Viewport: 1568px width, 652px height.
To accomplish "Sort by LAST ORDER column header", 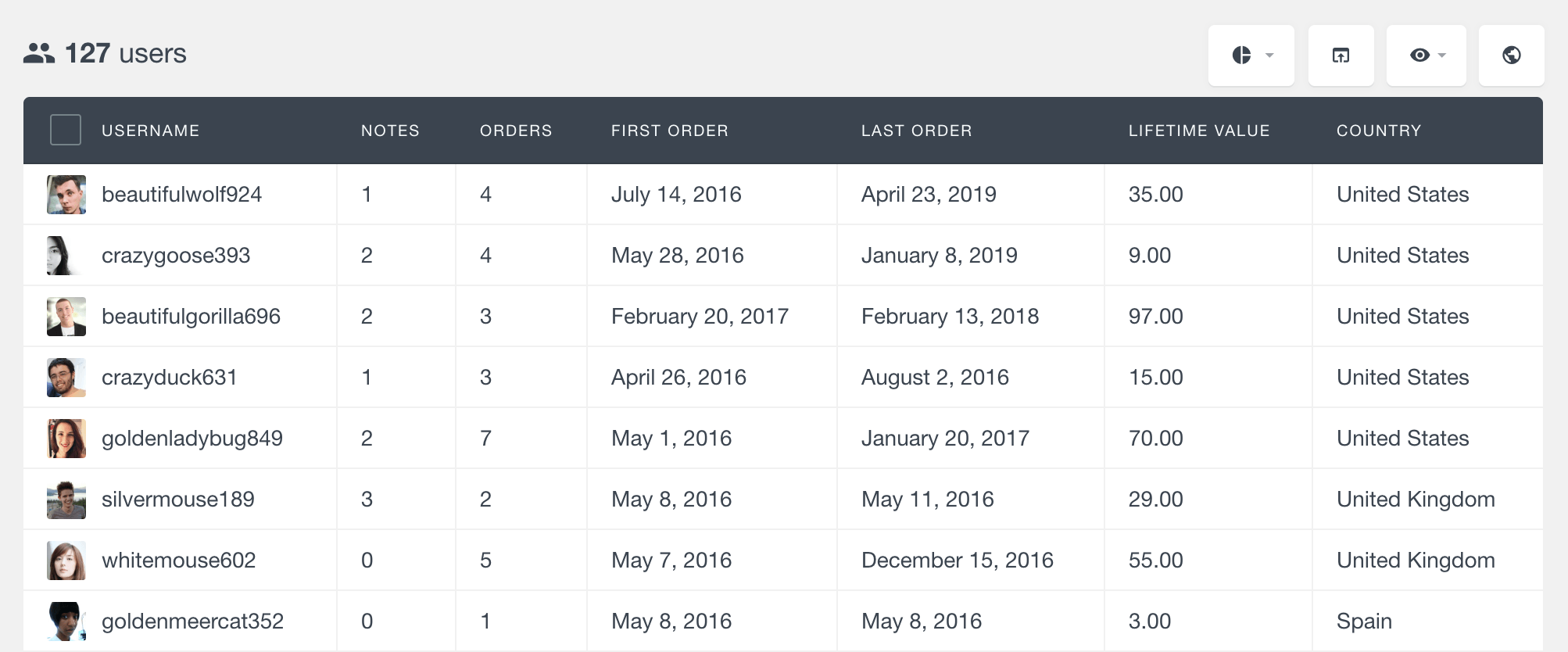I will point(917,131).
